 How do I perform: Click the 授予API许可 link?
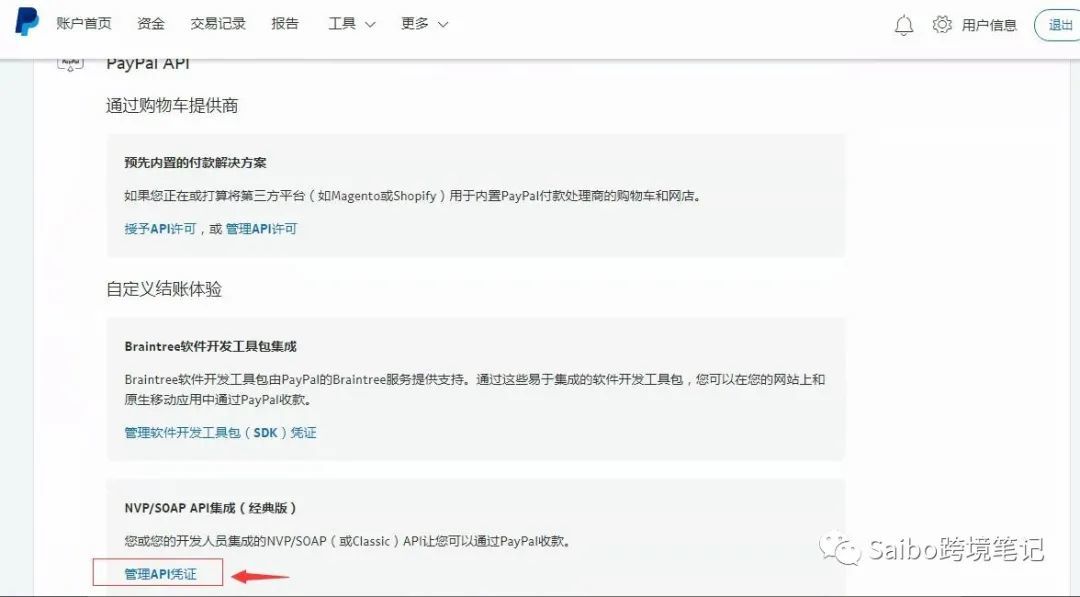coord(160,229)
